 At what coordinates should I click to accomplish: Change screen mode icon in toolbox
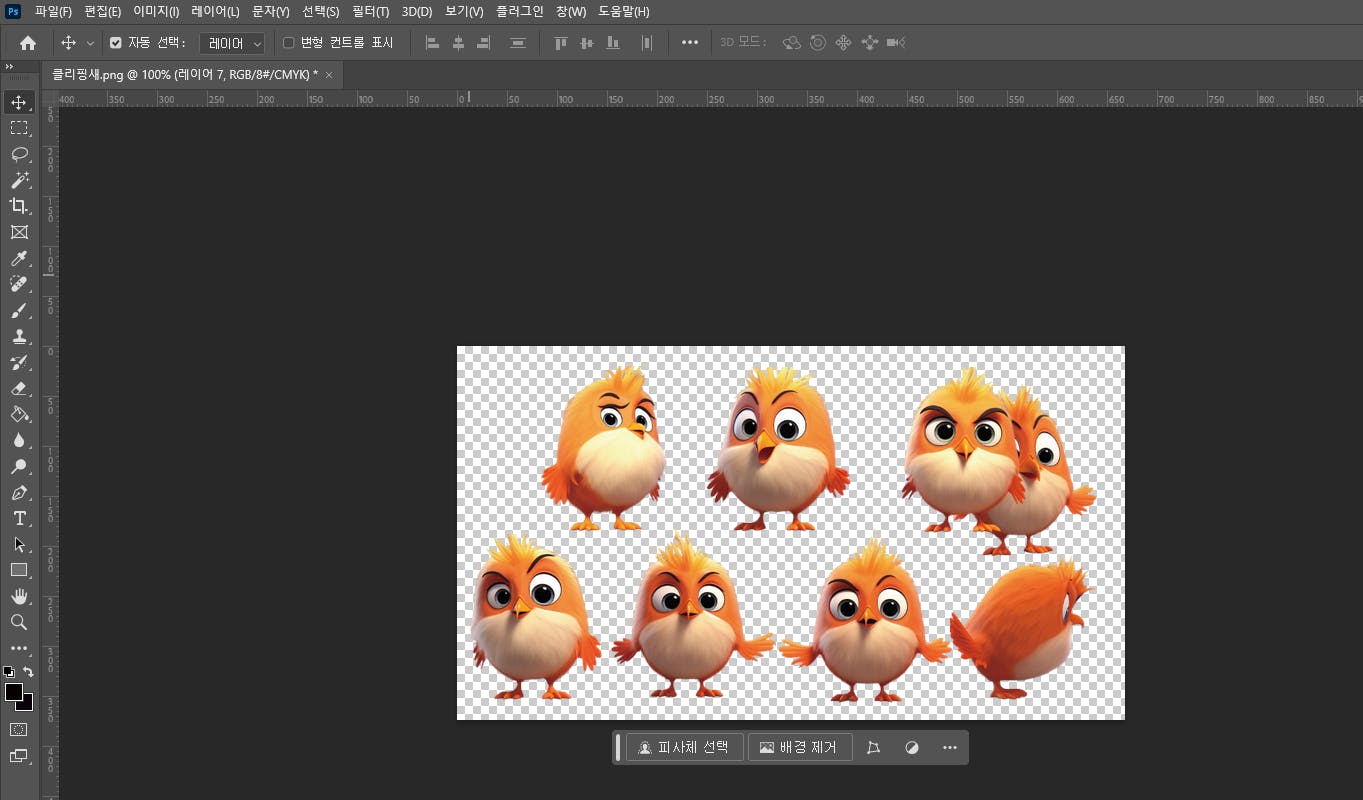19,756
